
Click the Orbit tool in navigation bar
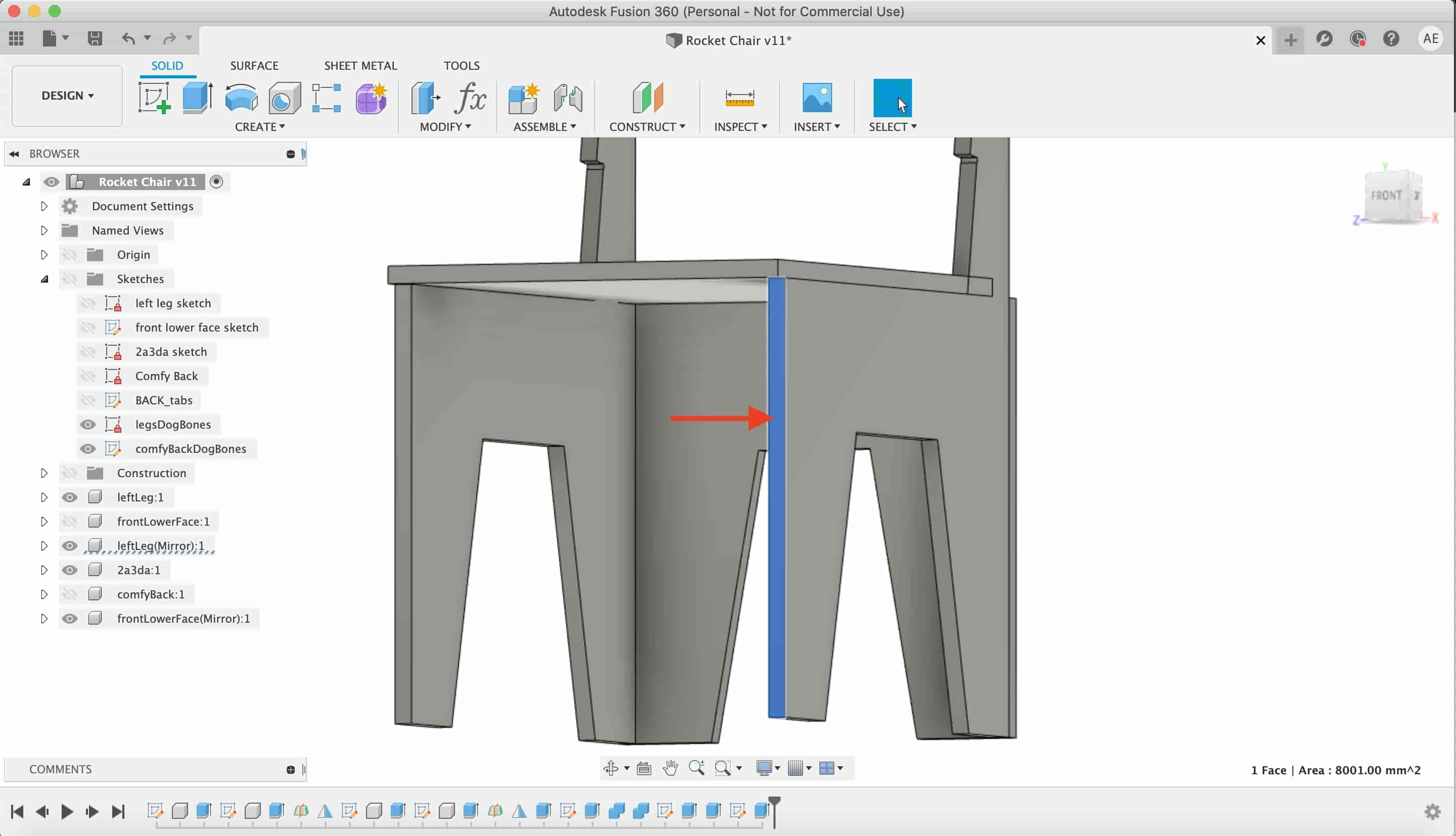[611, 768]
